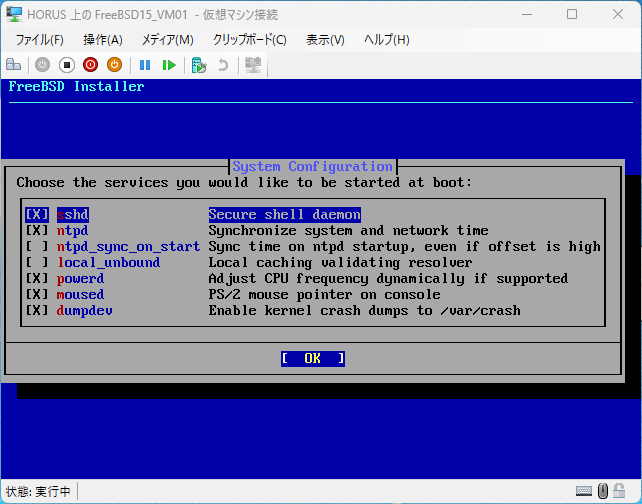Uncheck the ntpd service checkbox
642x504 pixels.
(37, 231)
